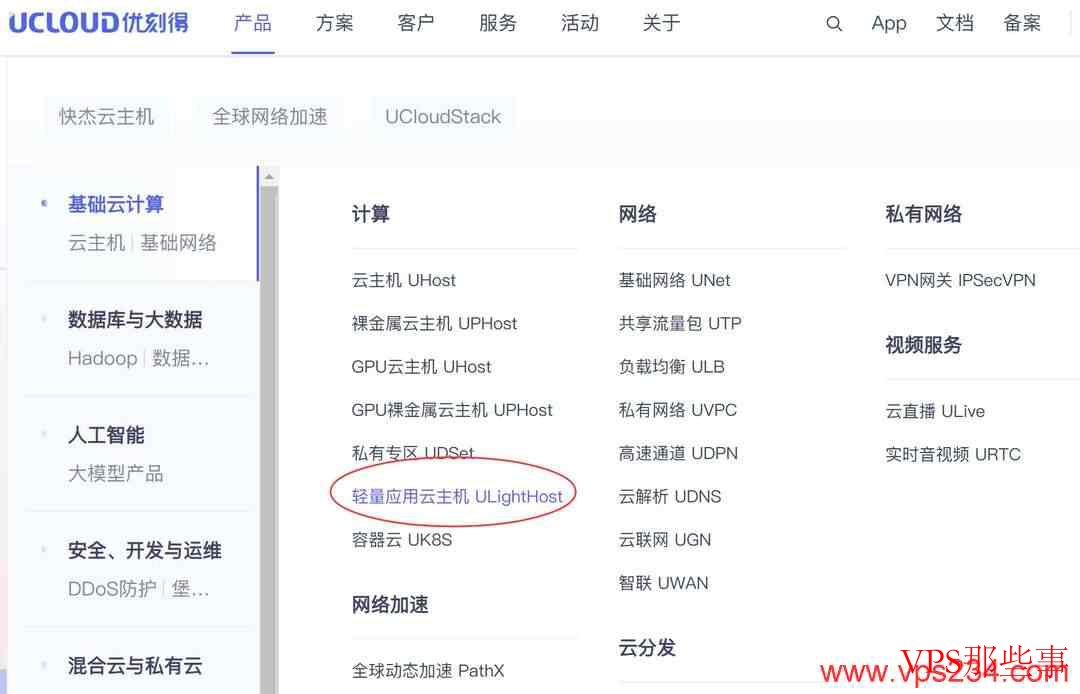Select the 安全、开发与运维 category
The width and height of the screenshot is (1080, 694).
(x=145, y=550)
